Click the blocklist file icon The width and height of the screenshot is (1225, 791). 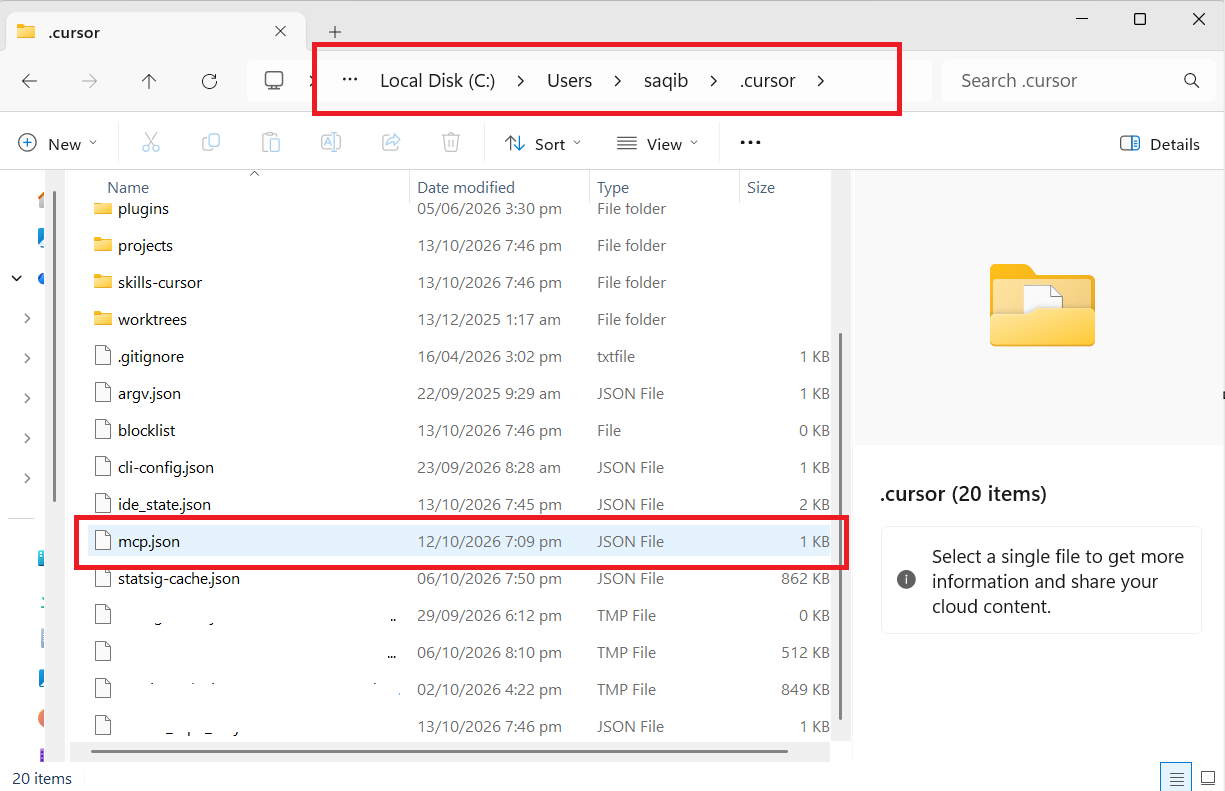(x=102, y=430)
